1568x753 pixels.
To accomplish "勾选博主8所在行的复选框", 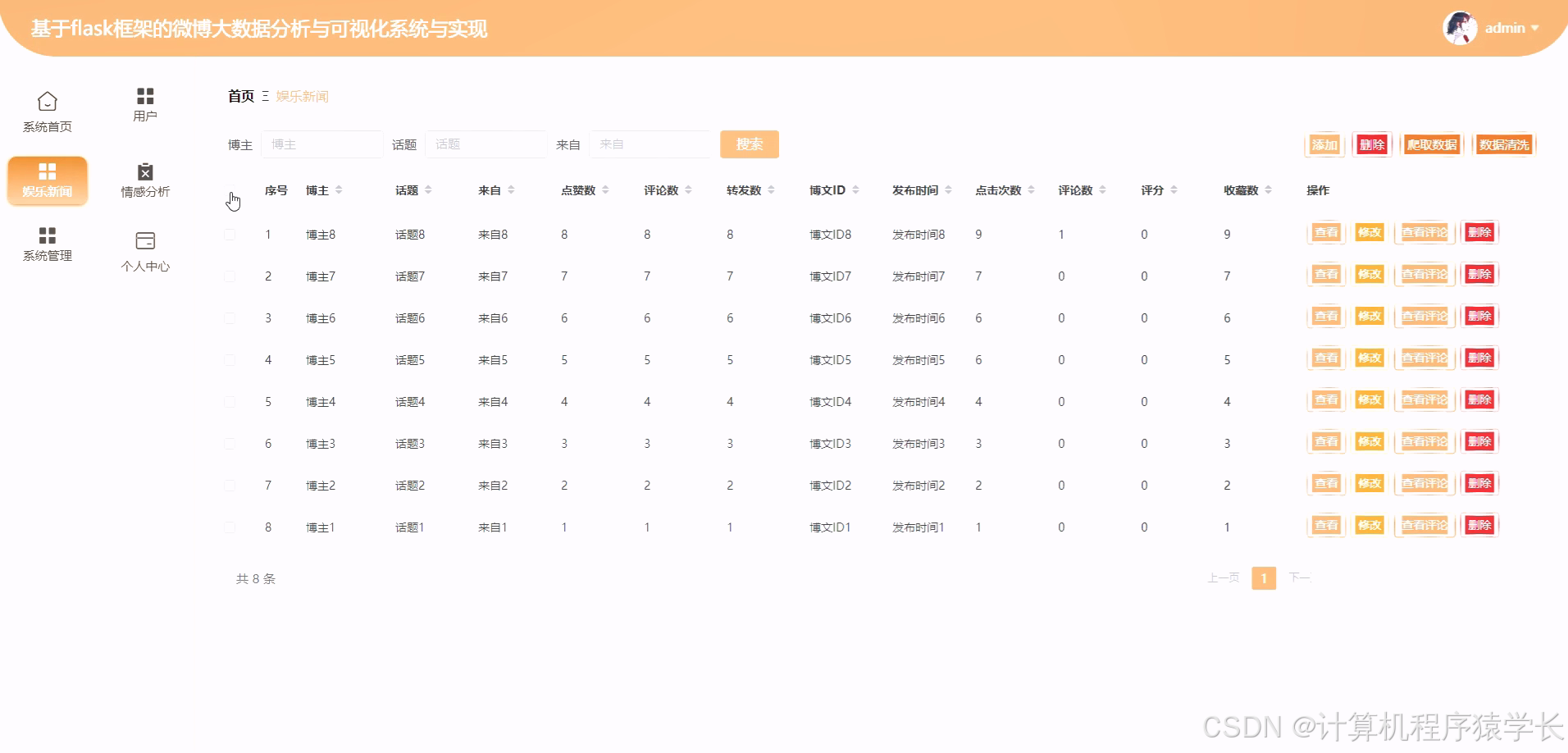I will [230, 234].
